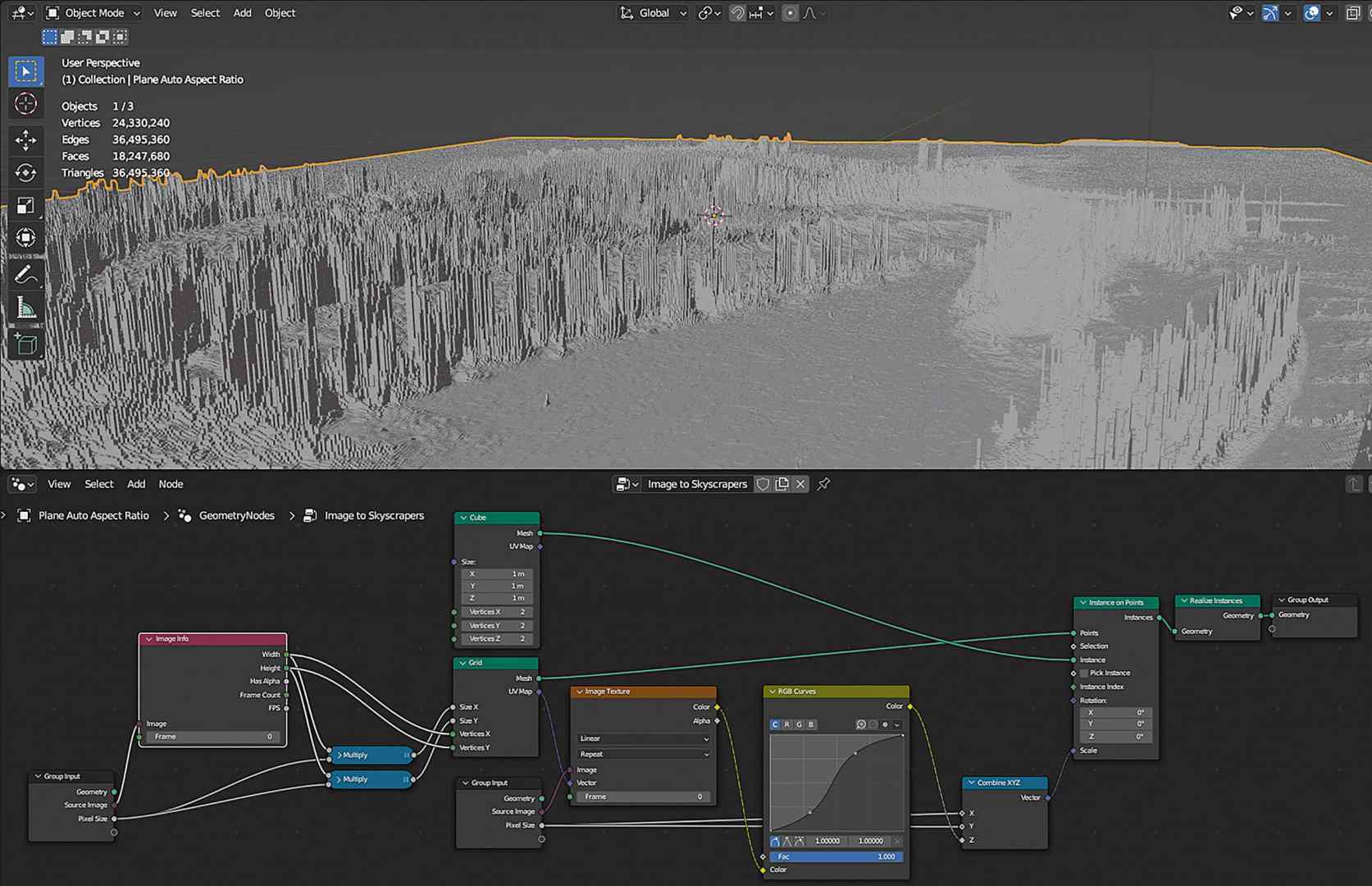This screenshot has width=1372, height=886.
Task: Click the Frame field on Image Texture node
Action: tap(642, 796)
